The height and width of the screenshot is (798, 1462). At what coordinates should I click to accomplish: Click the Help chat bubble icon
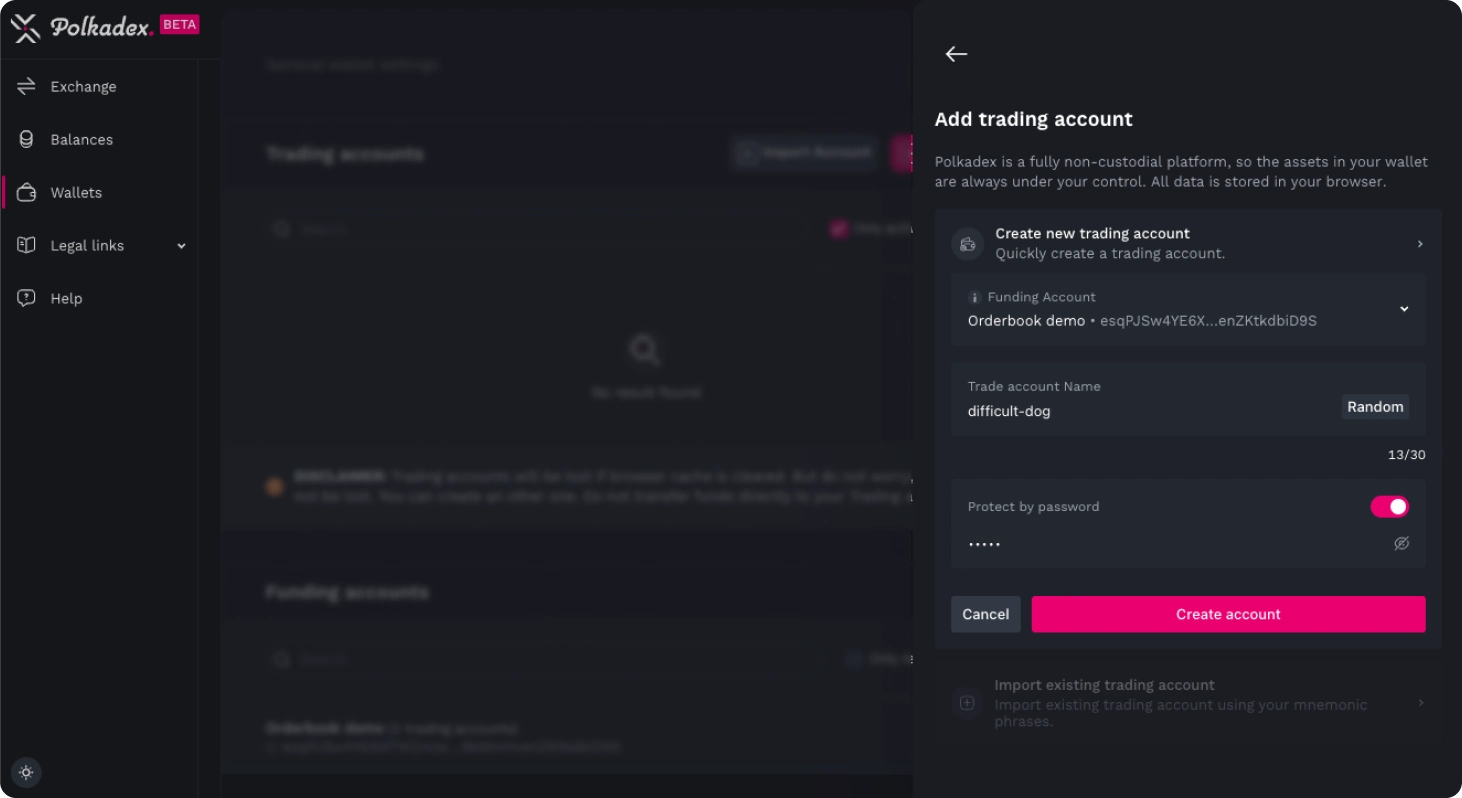coord(26,298)
